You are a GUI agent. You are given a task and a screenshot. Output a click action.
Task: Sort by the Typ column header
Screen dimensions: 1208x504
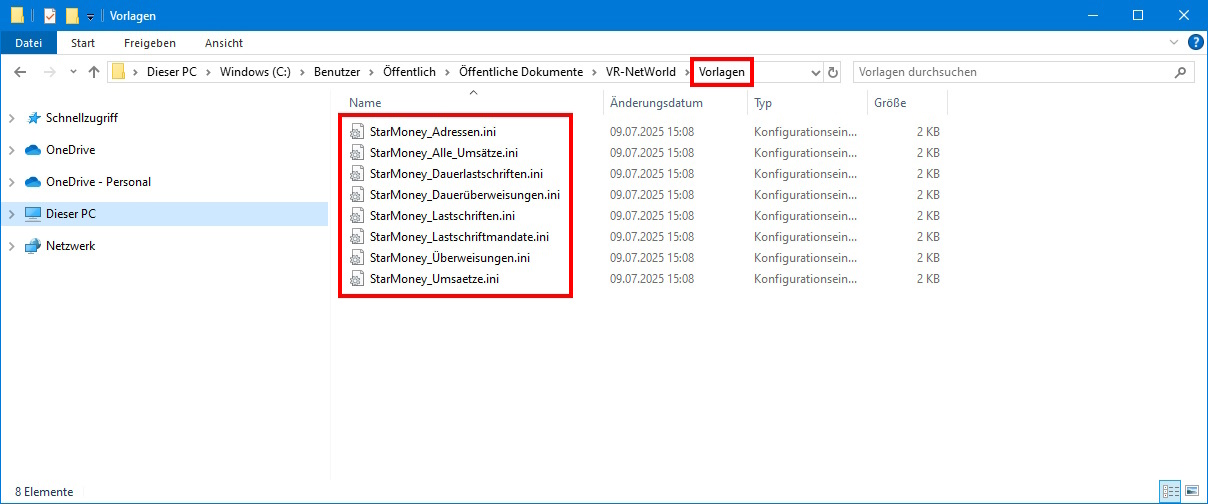coord(808,102)
